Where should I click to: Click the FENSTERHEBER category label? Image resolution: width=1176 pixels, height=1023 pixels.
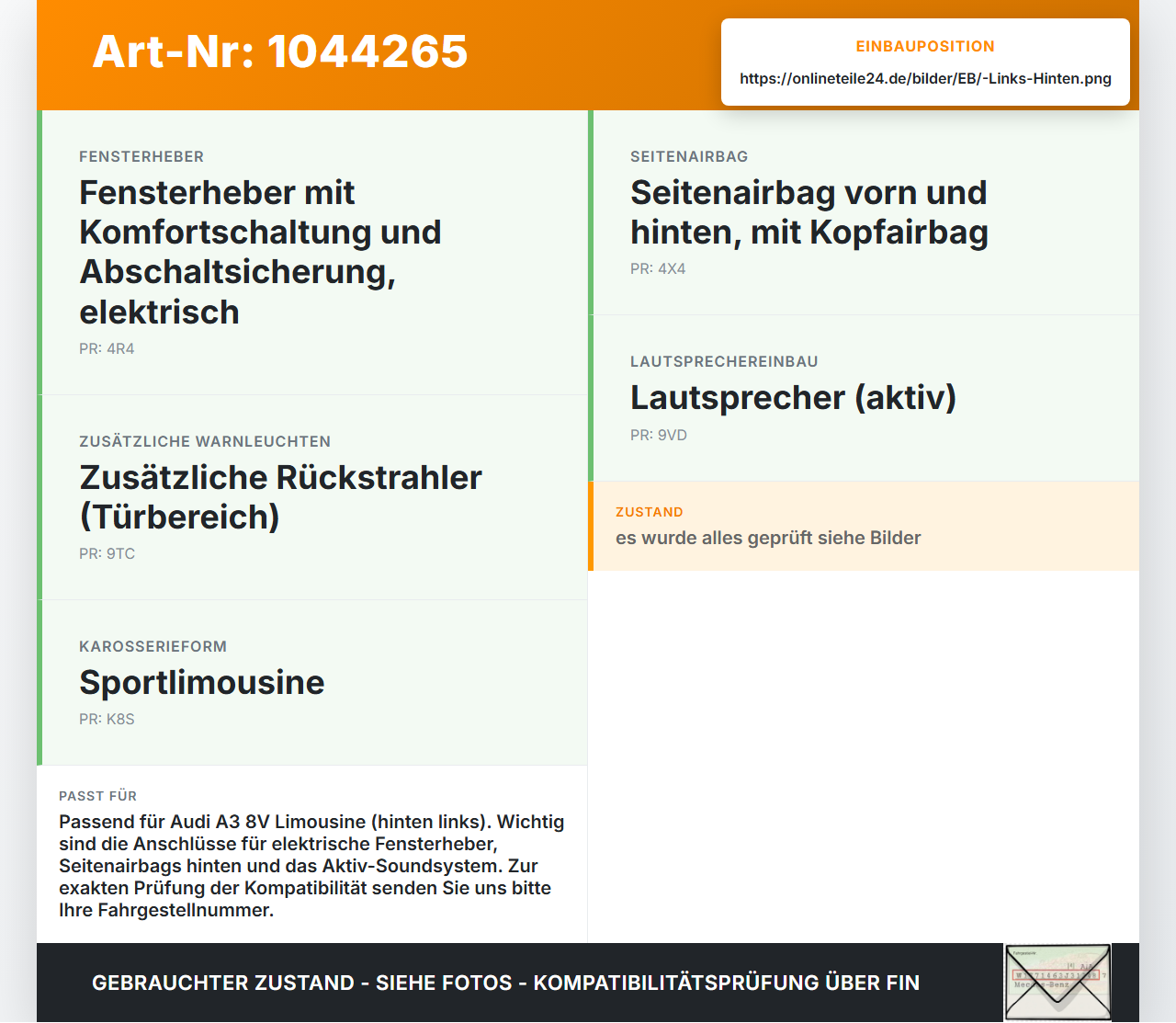(x=141, y=156)
